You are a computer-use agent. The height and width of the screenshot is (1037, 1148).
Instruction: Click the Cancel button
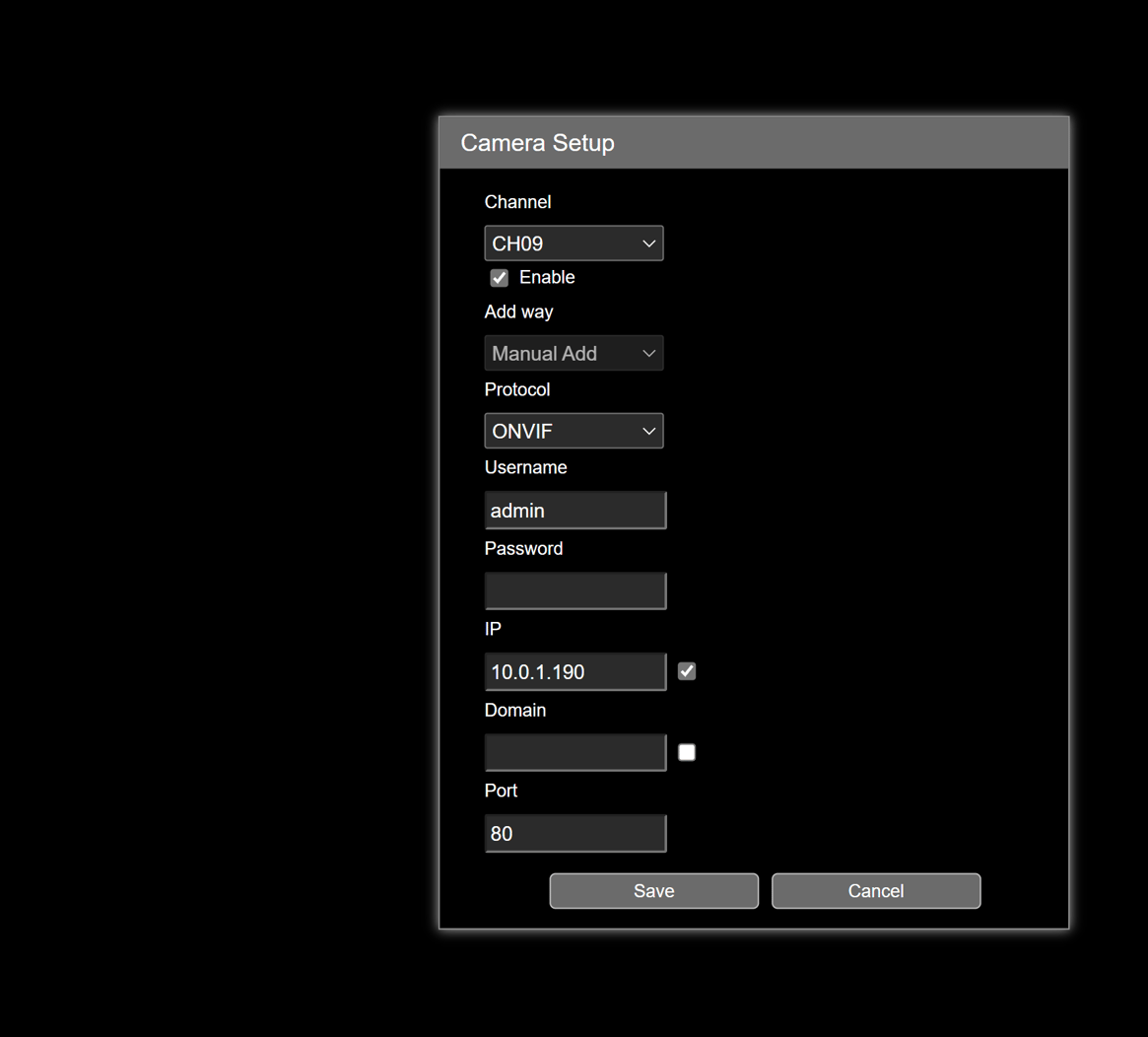coord(875,890)
